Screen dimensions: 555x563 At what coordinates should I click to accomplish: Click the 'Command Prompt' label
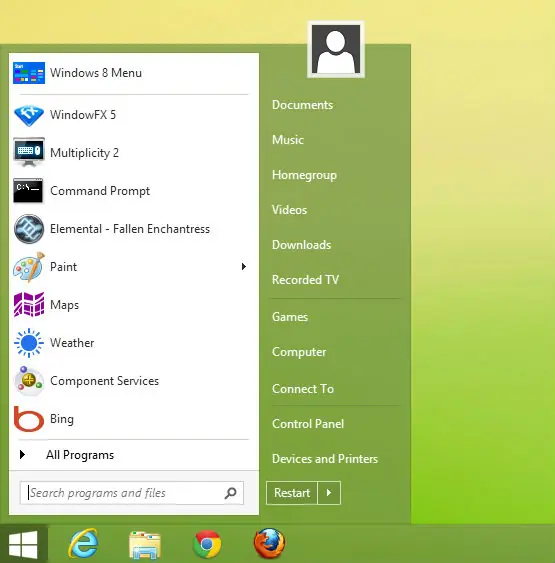click(x=100, y=191)
